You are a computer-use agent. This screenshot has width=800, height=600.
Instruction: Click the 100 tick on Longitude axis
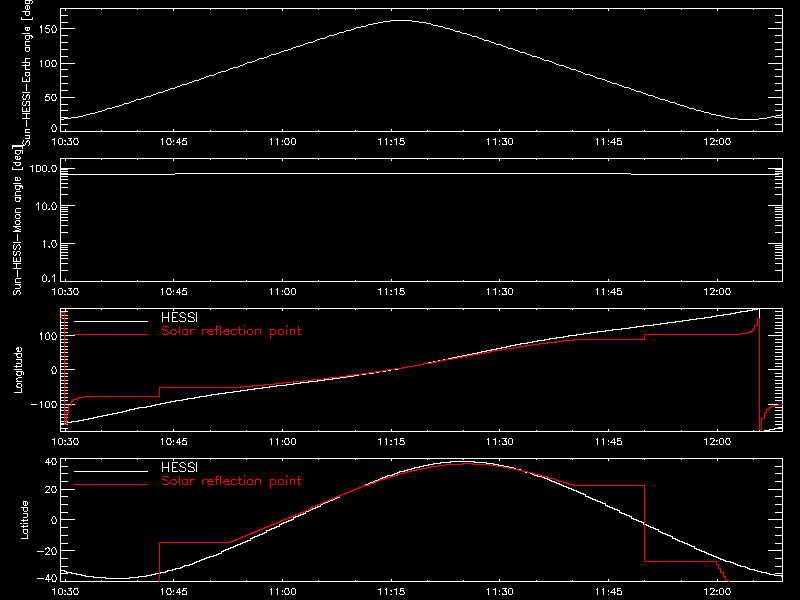[x=47, y=336]
